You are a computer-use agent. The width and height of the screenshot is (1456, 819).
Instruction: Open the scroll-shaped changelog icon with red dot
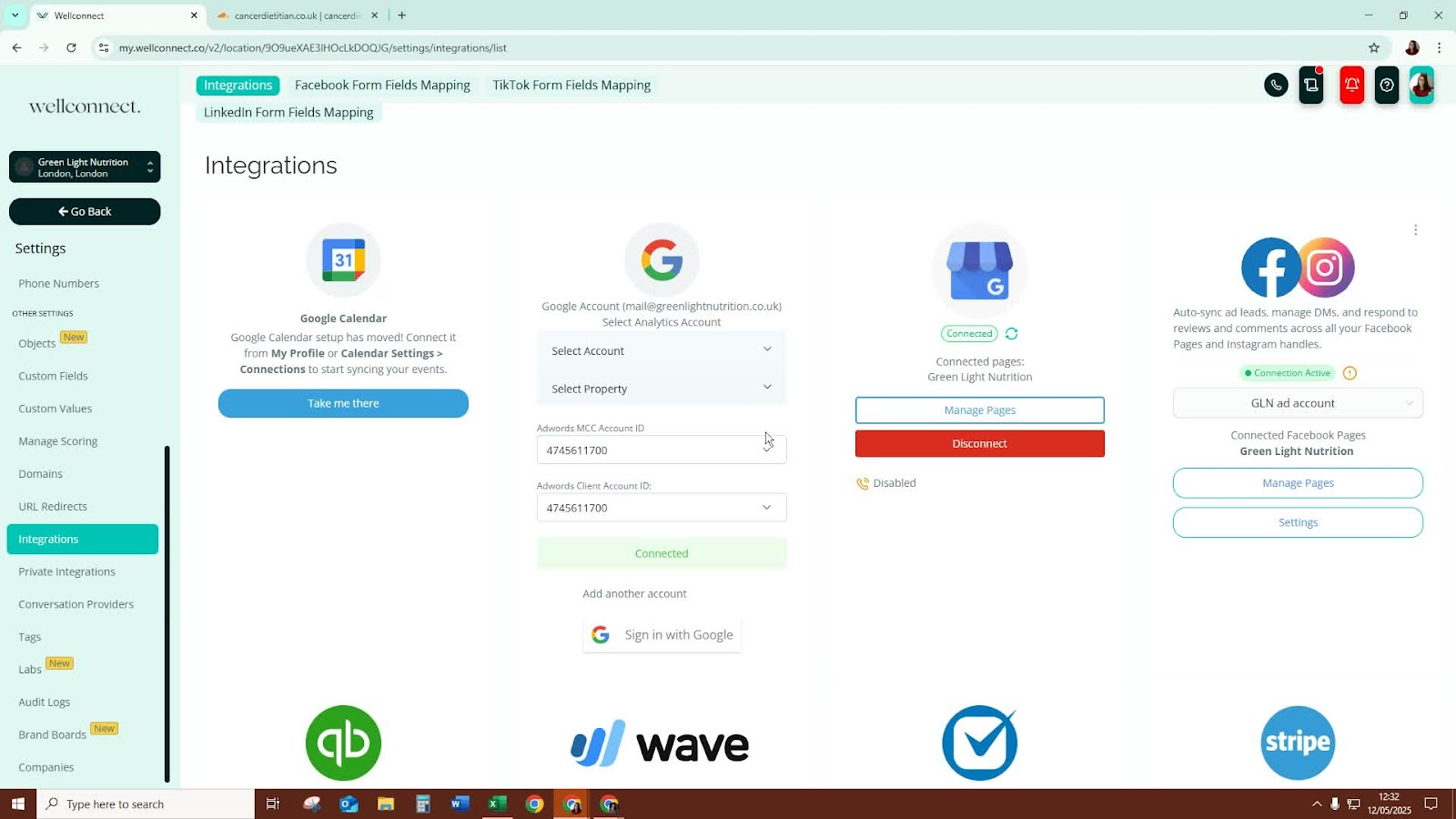coord(1311,86)
